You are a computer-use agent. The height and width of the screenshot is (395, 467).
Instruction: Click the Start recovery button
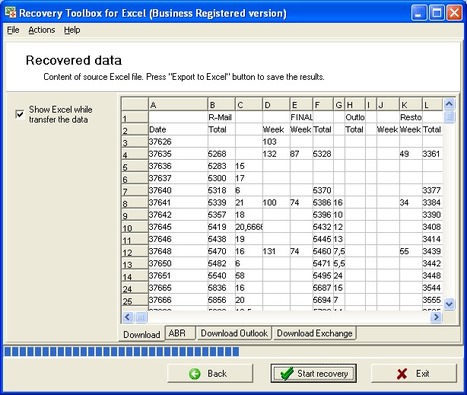[x=313, y=373]
